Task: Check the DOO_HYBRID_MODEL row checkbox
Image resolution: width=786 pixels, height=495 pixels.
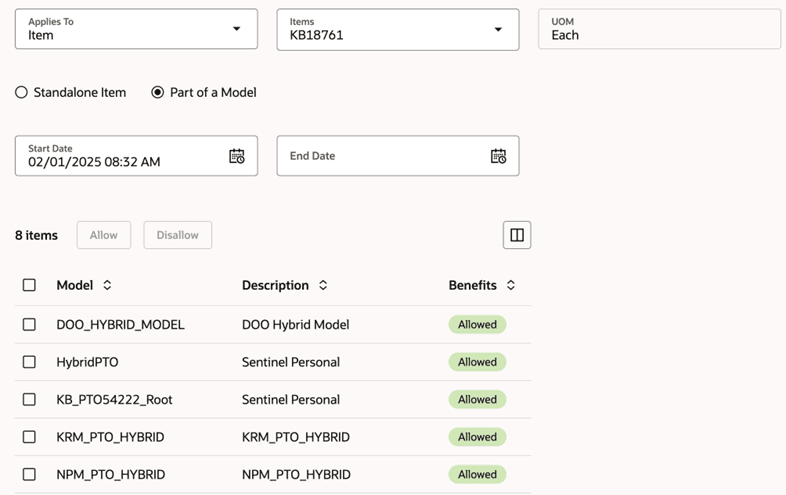Action: pyautogui.click(x=29, y=324)
